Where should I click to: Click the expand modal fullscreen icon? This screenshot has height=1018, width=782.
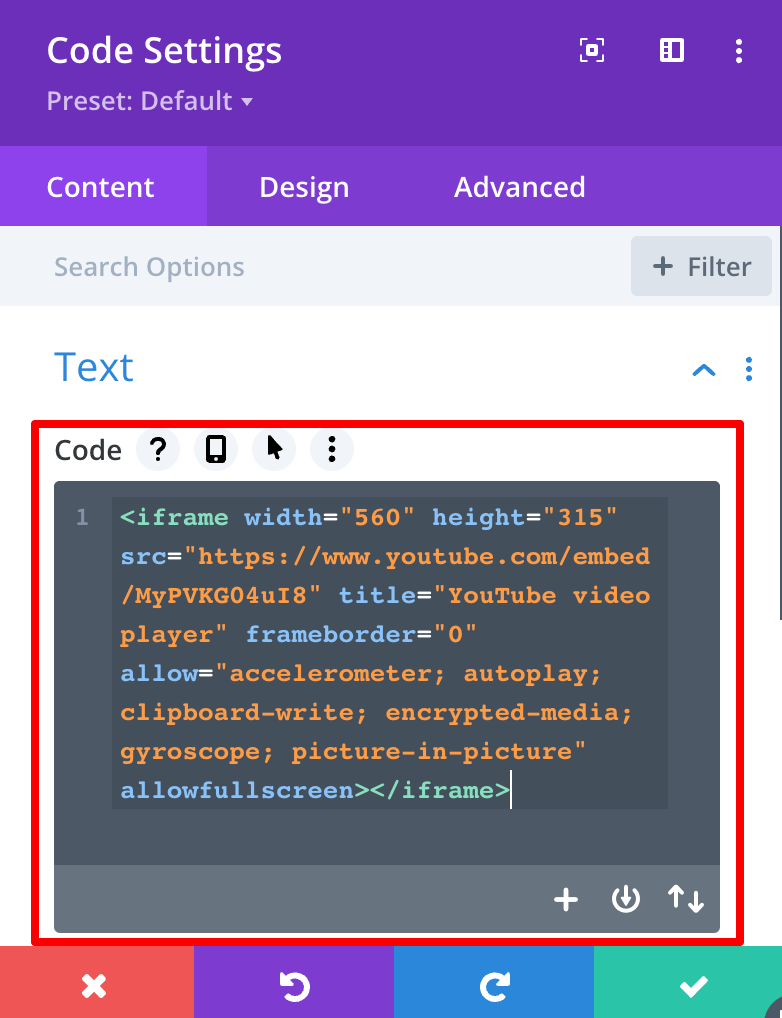(x=592, y=51)
